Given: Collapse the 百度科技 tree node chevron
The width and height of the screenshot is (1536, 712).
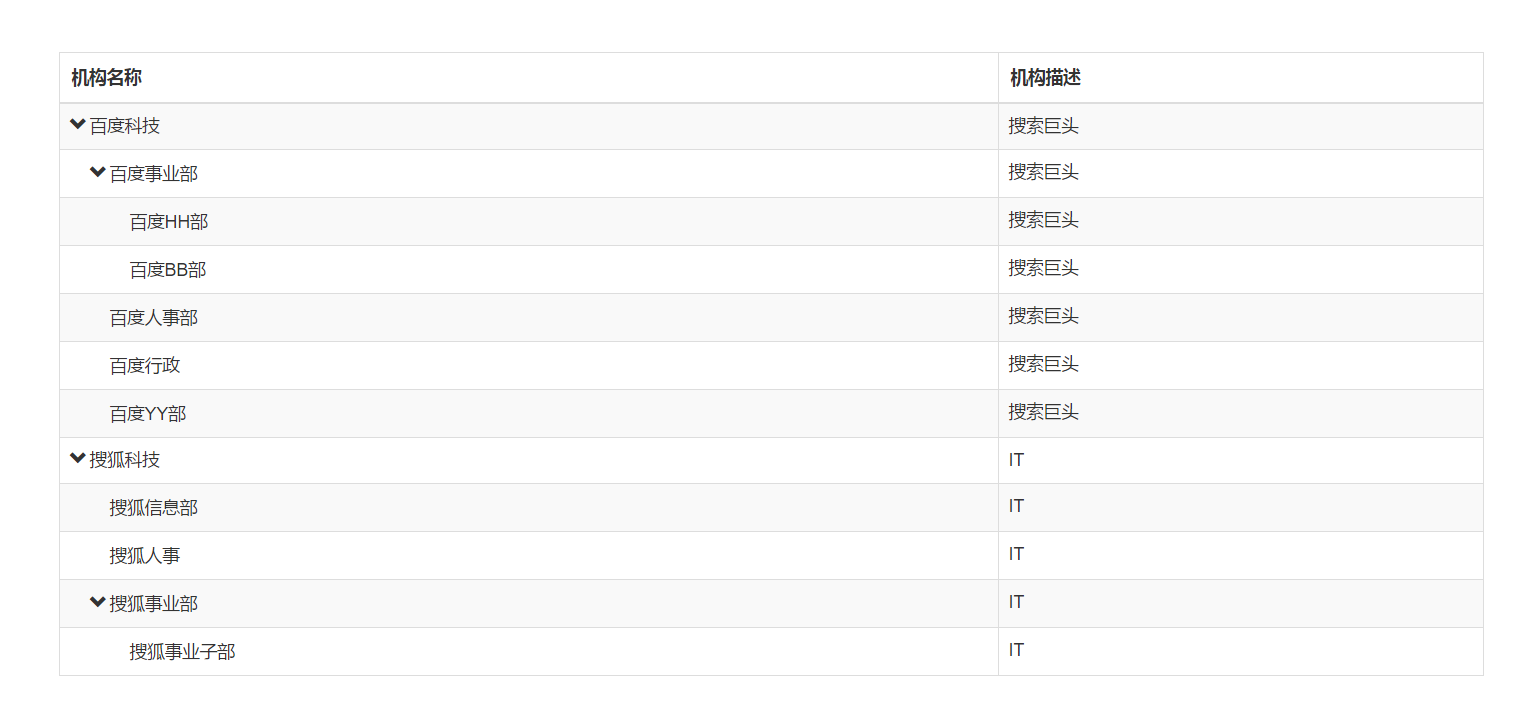Looking at the screenshot, I should tap(78, 125).
